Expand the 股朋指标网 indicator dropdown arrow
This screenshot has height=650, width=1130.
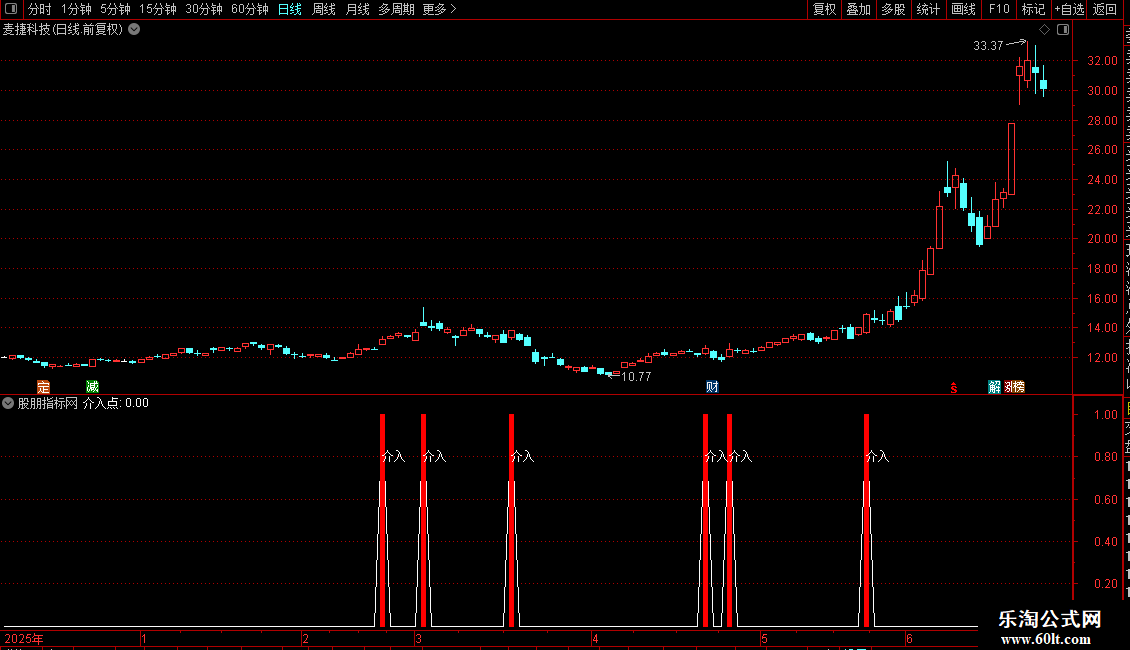click(8, 403)
